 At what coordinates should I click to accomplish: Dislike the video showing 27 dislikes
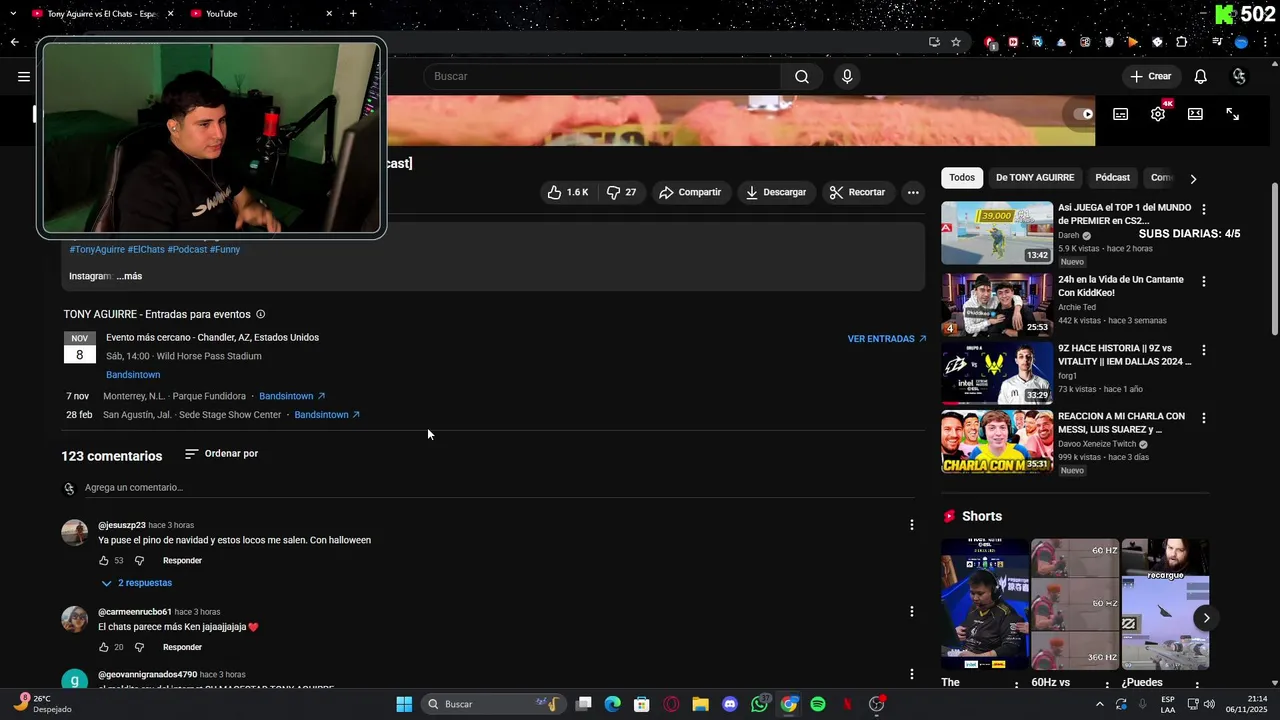pyautogui.click(x=622, y=192)
